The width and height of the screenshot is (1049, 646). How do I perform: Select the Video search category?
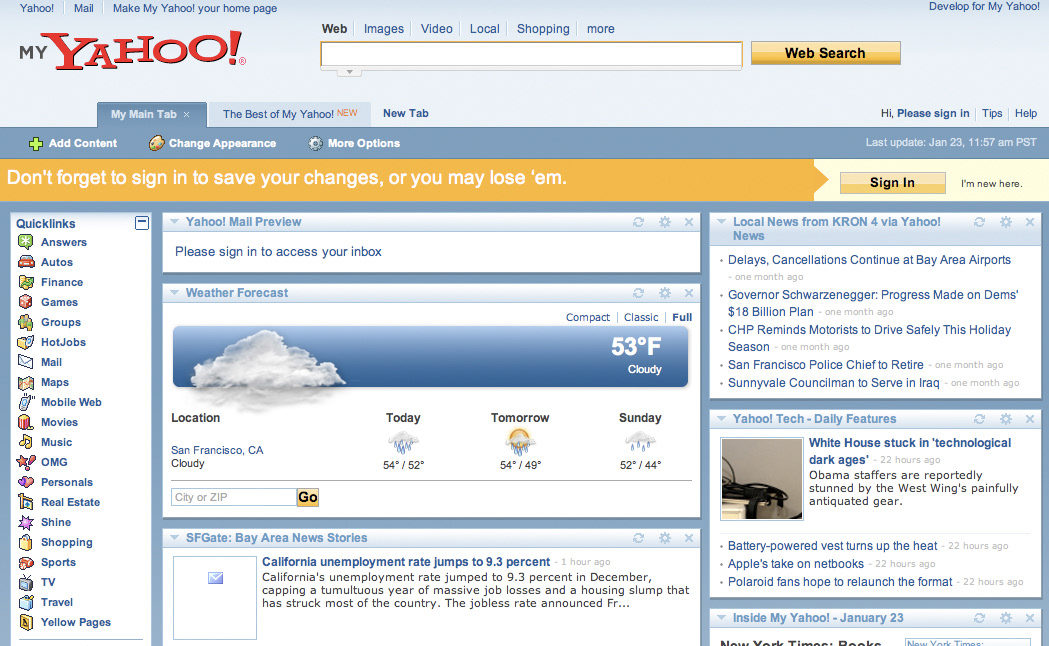pyautogui.click(x=436, y=29)
